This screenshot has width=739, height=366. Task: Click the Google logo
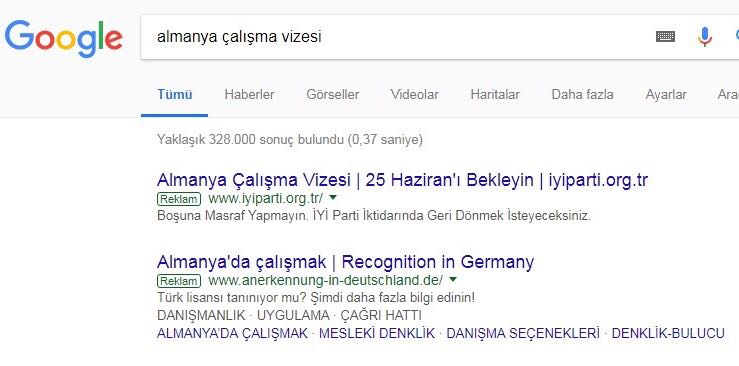coord(64,39)
